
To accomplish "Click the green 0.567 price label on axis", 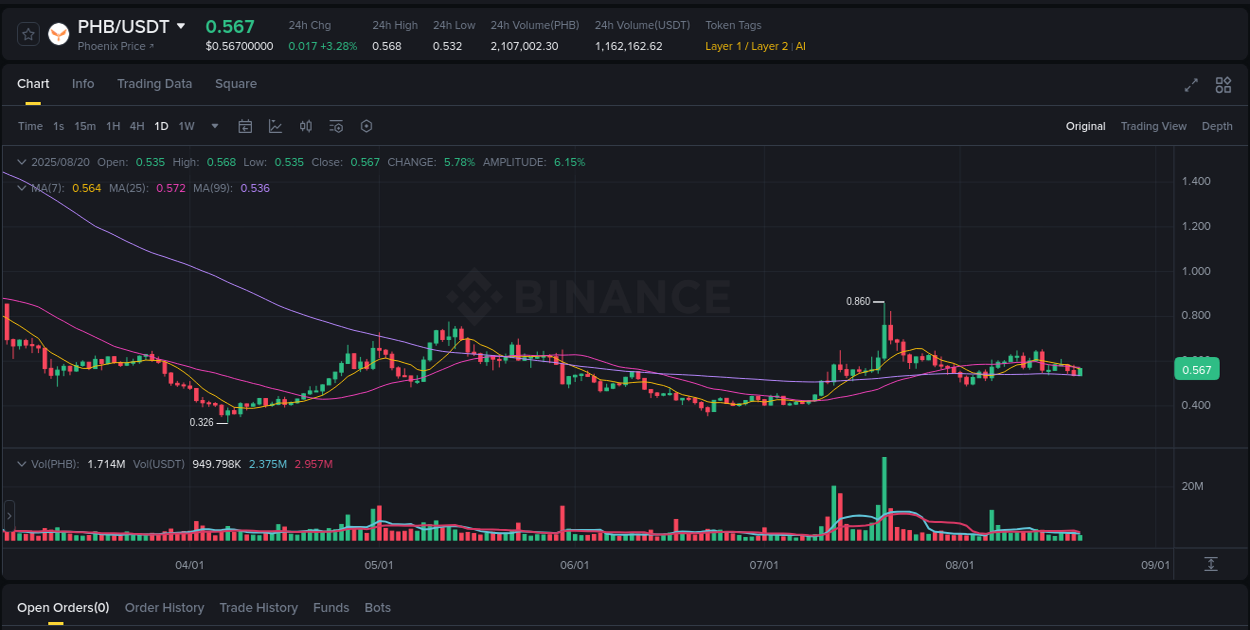I will 1197,369.
